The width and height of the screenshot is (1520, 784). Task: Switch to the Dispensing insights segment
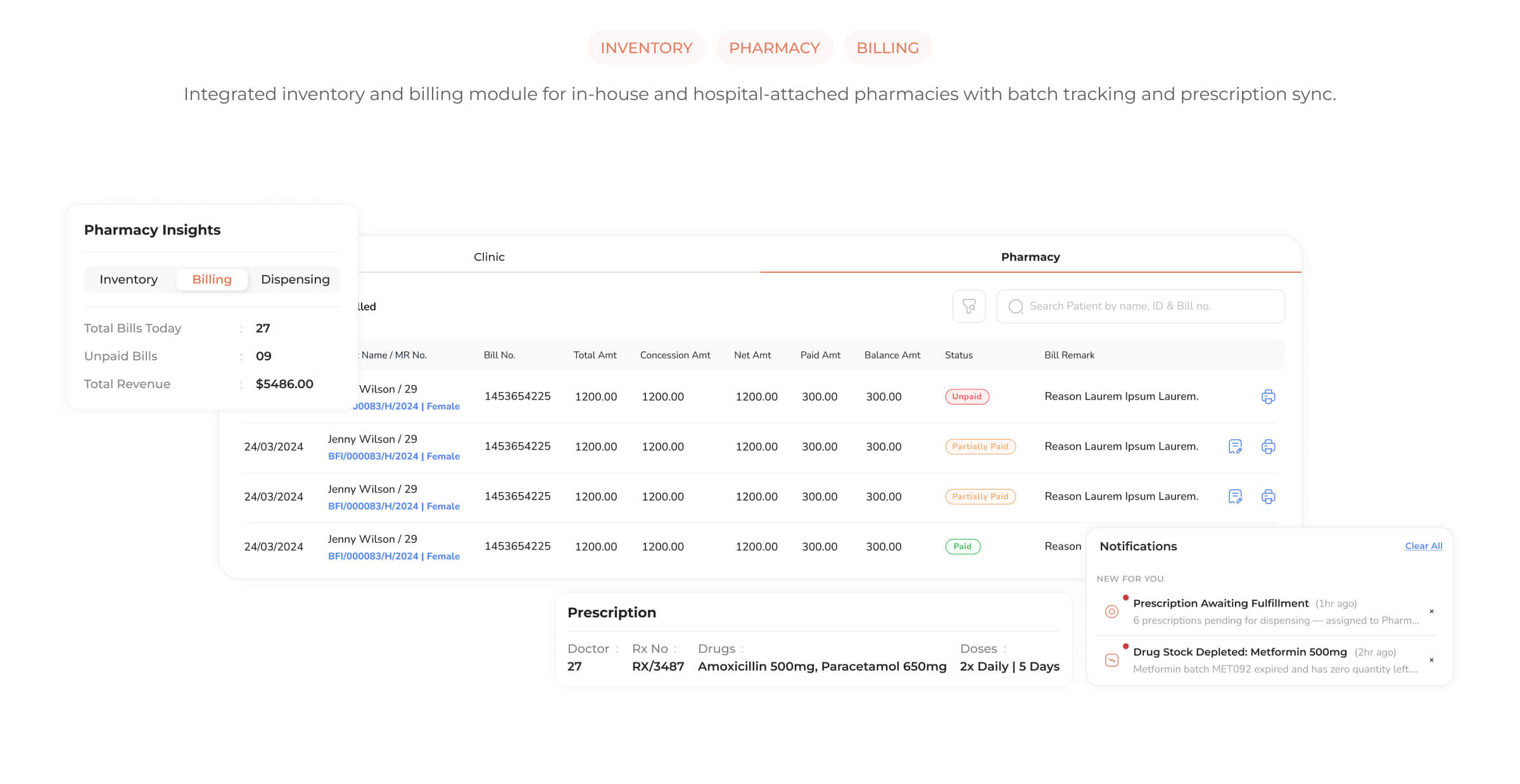coord(295,279)
